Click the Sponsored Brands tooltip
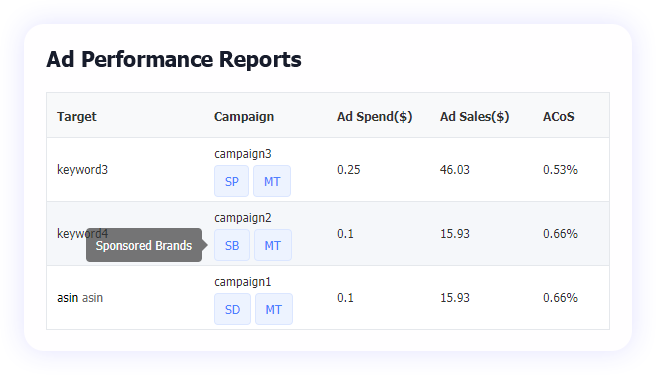Screen dimensions: 656x375 tap(144, 245)
